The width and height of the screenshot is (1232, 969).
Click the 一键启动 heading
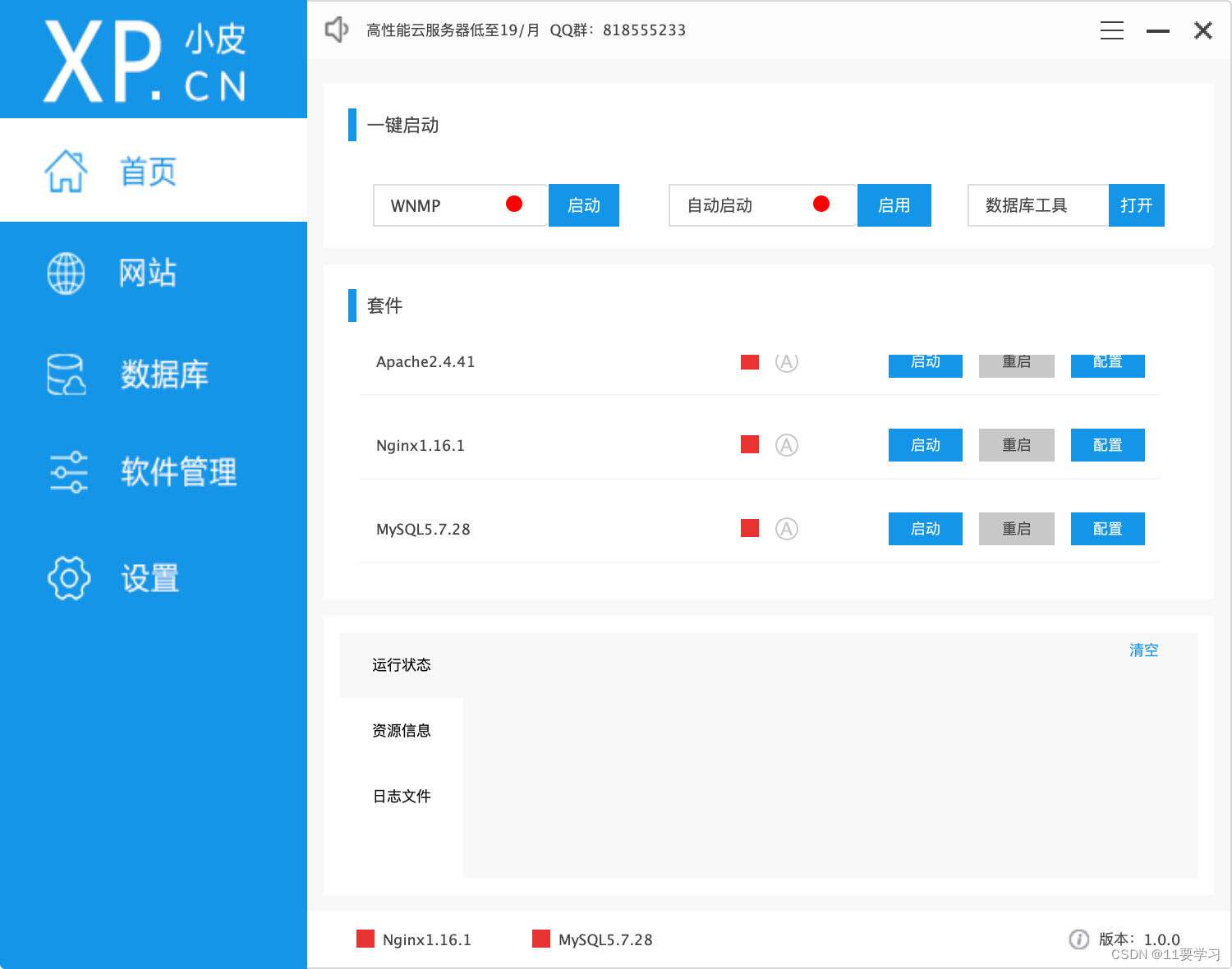tap(402, 125)
